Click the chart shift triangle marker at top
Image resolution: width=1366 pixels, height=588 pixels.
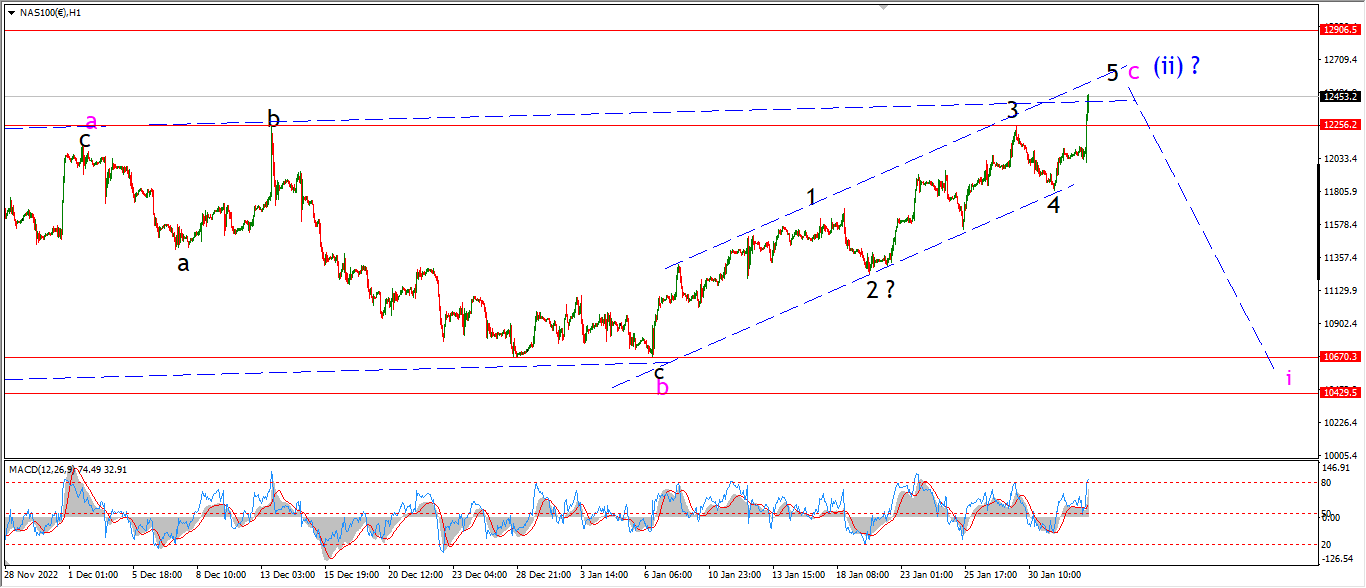tap(882, 6)
